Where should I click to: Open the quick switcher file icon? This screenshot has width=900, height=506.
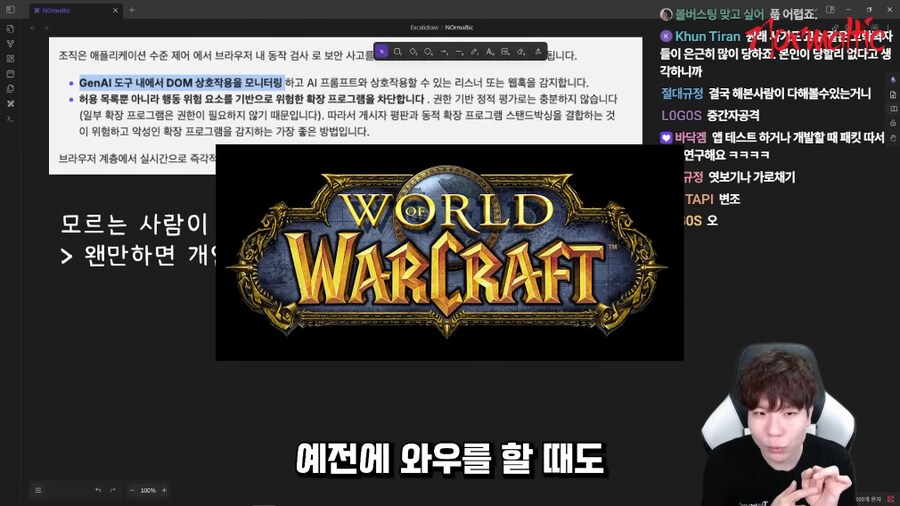click(10, 28)
